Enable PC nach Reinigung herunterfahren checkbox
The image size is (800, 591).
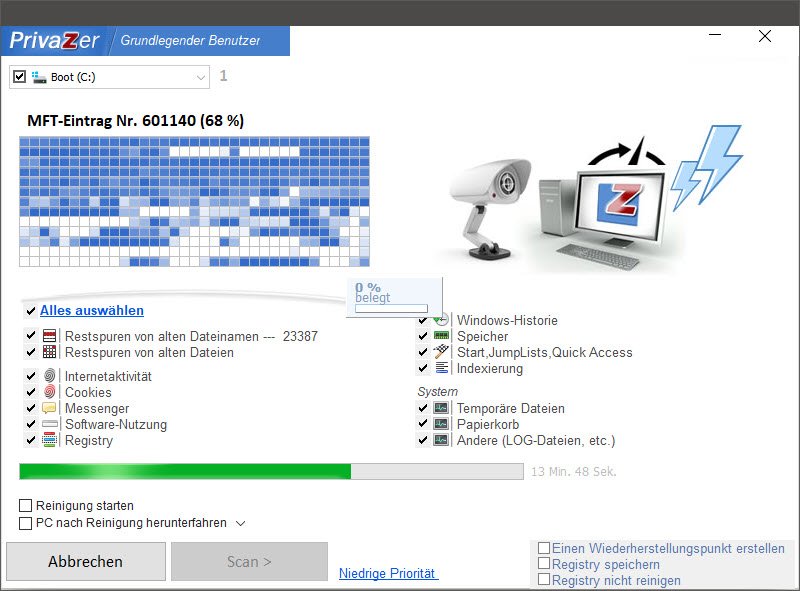tap(25, 523)
